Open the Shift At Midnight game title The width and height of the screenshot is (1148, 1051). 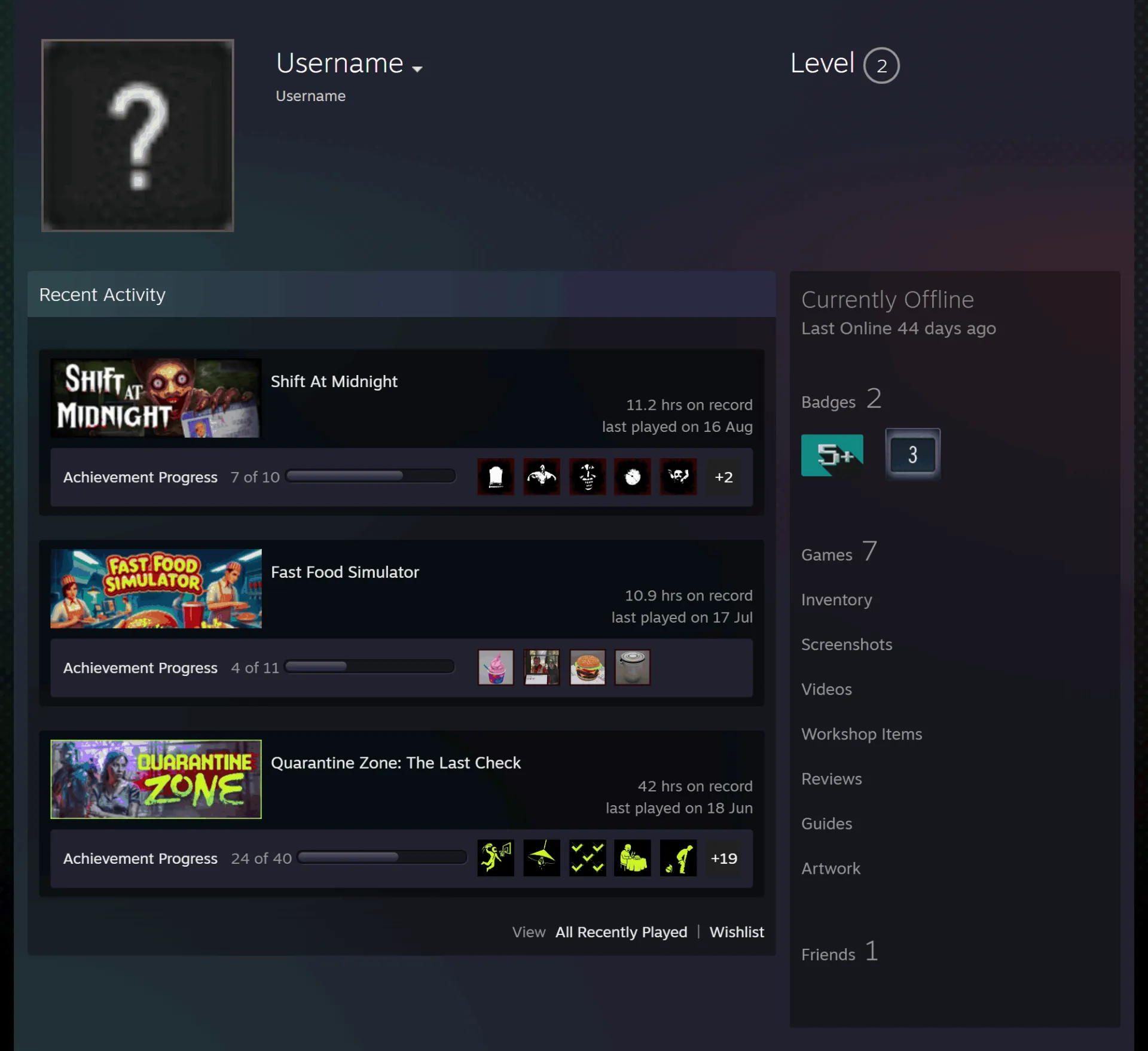(x=334, y=382)
